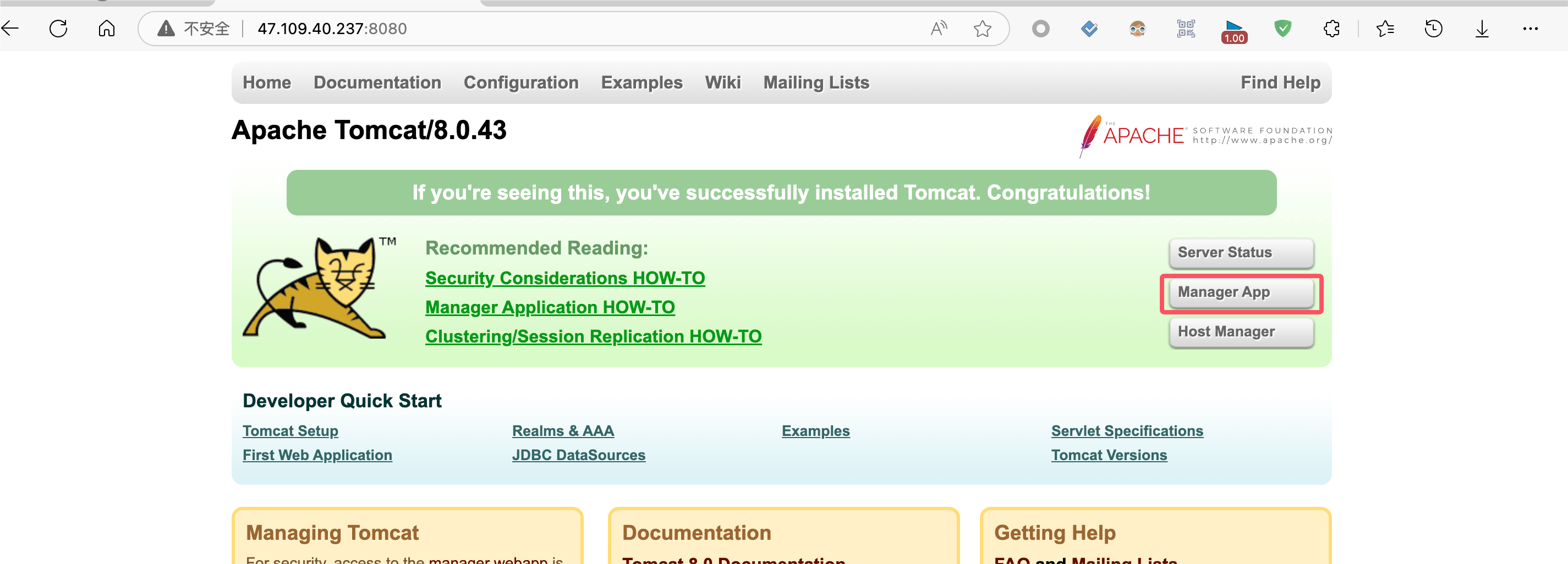Open the monkey face extension icon
Screen dimensions: 1568x564
coord(1137,28)
